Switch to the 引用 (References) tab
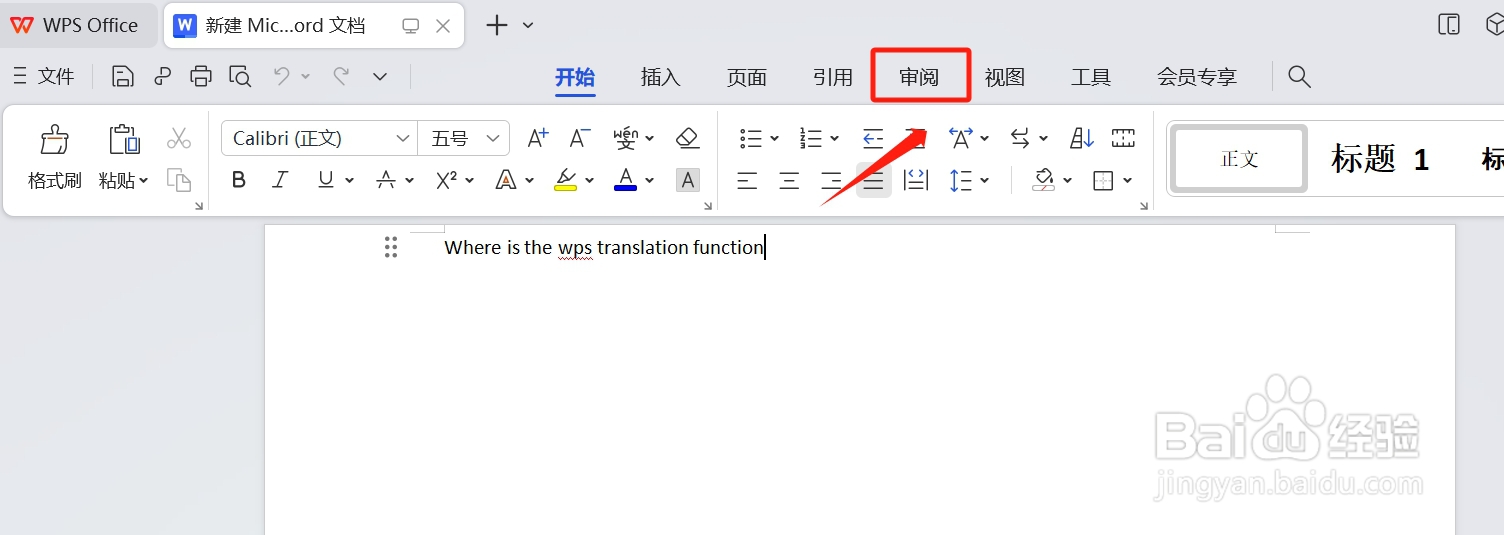The height and width of the screenshot is (535, 1504). tap(832, 77)
